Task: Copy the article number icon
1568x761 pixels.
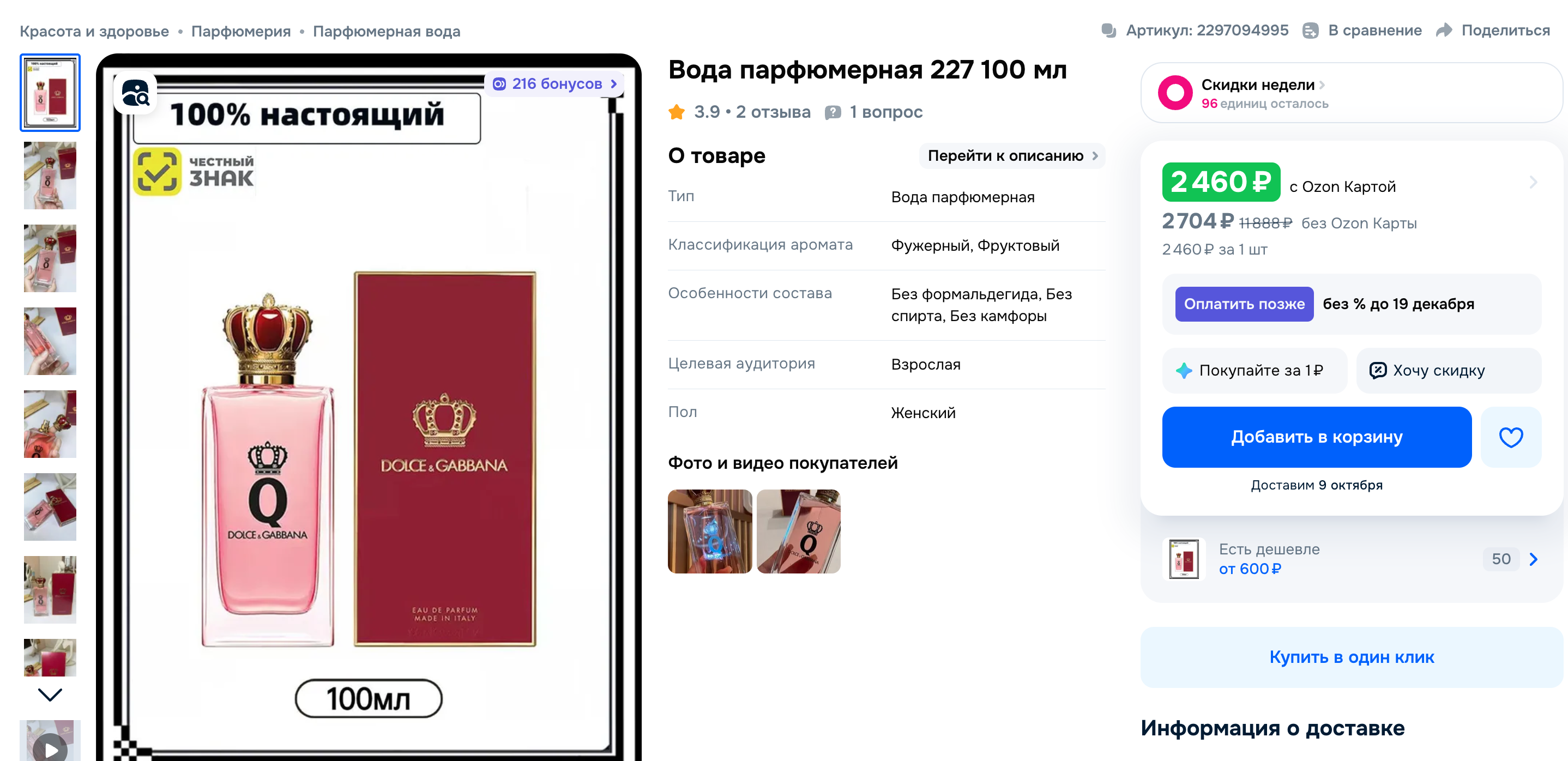Action: (1108, 31)
